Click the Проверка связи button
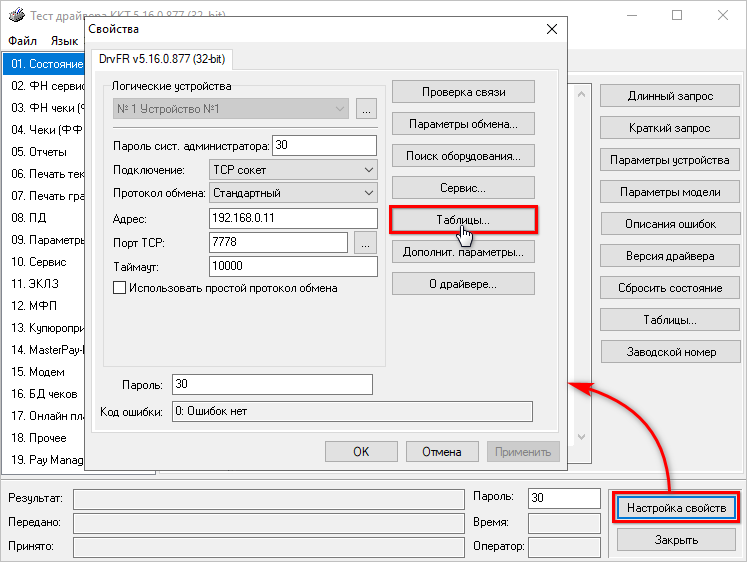The height and width of the screenshot is (562, 747). pyautogui.click(x=463, y=92)
